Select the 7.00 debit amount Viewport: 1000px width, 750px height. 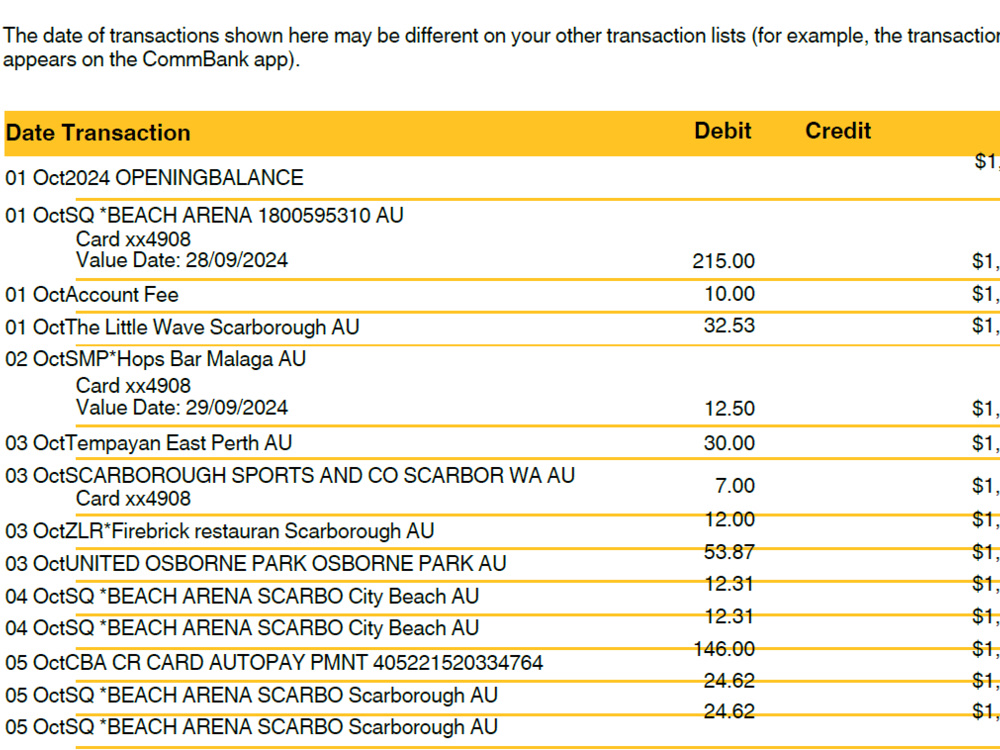735,486
